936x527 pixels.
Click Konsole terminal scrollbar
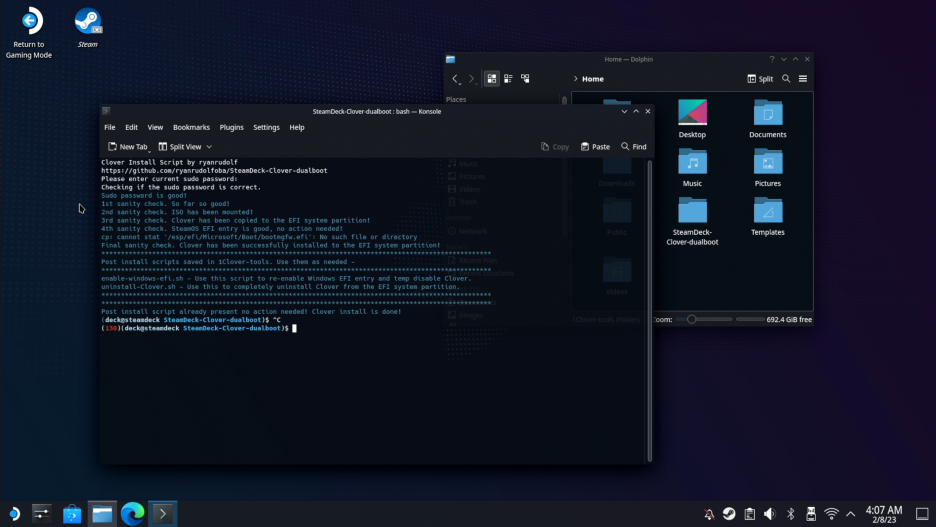click(649, 310)
